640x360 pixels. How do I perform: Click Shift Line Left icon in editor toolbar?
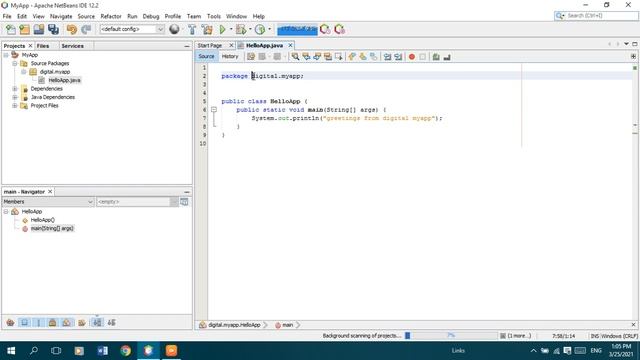[x=387, y=57]
